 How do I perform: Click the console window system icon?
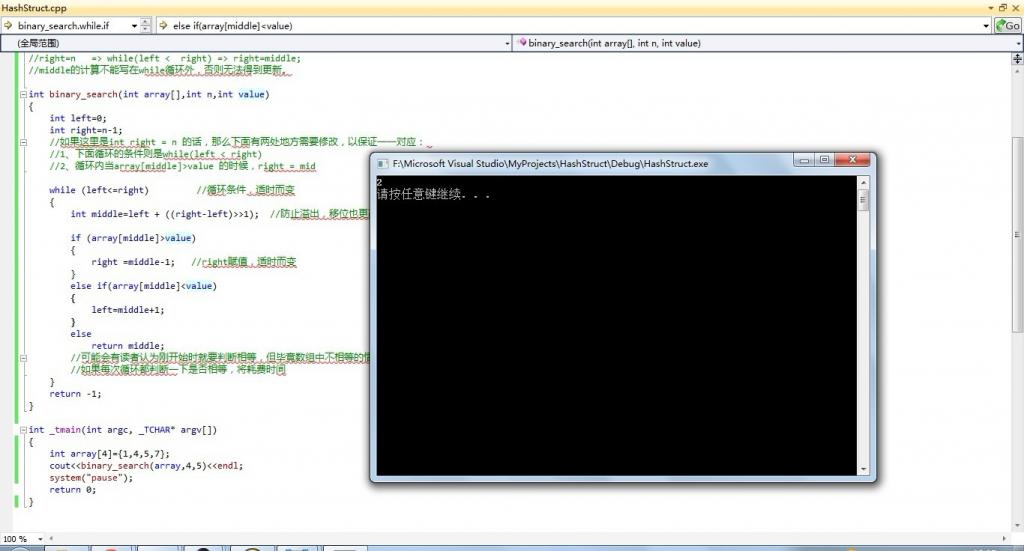[x=382, y=163]
